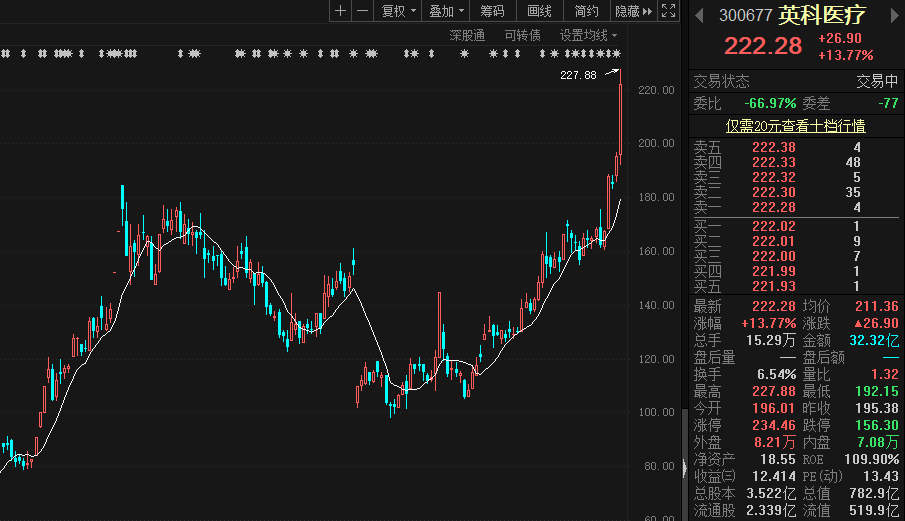Toggle fullscreen chart icon
Viewport: 905px width, 521px height.
click(x=668, y=11)
